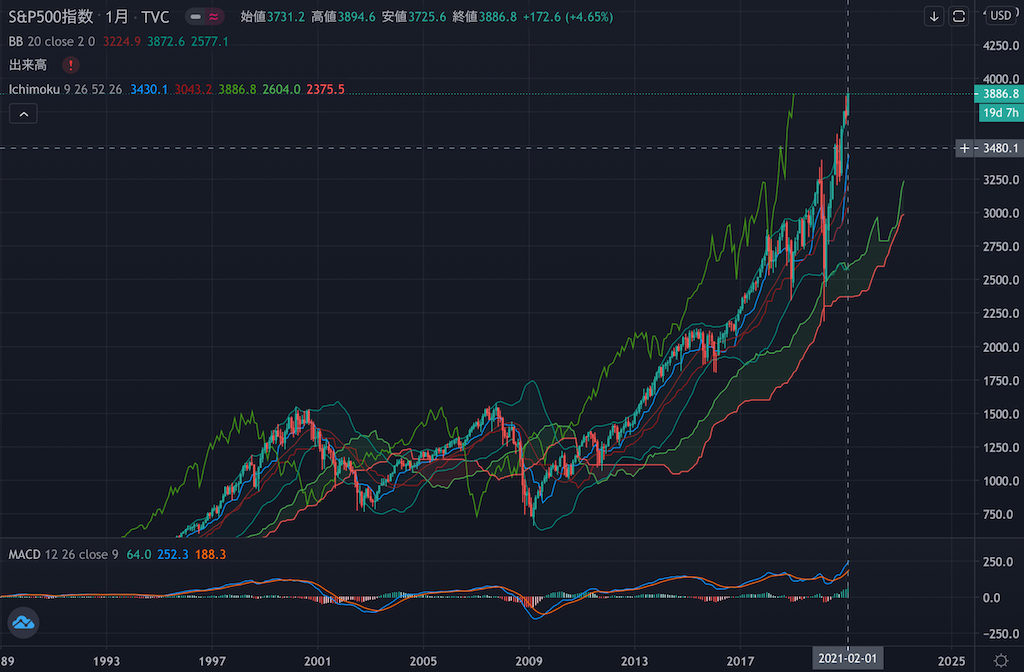The image size is (1024, 672).
Task: Click the BB upper value 3872.6
Action: point(166,41)
